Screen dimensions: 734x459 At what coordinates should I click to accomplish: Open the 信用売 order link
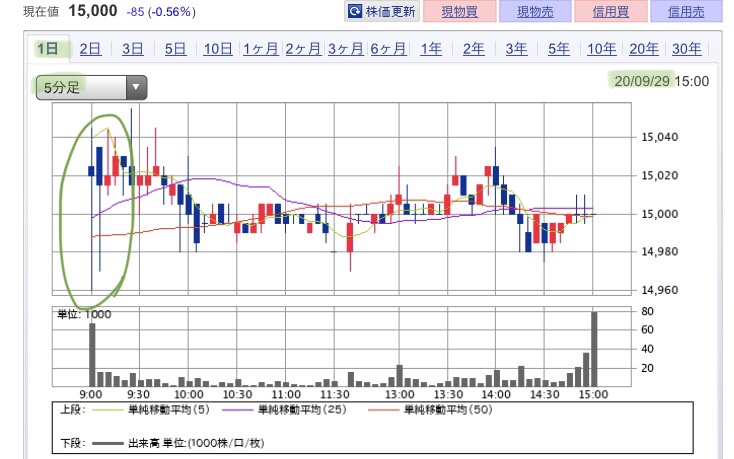[x=686, y=12]
